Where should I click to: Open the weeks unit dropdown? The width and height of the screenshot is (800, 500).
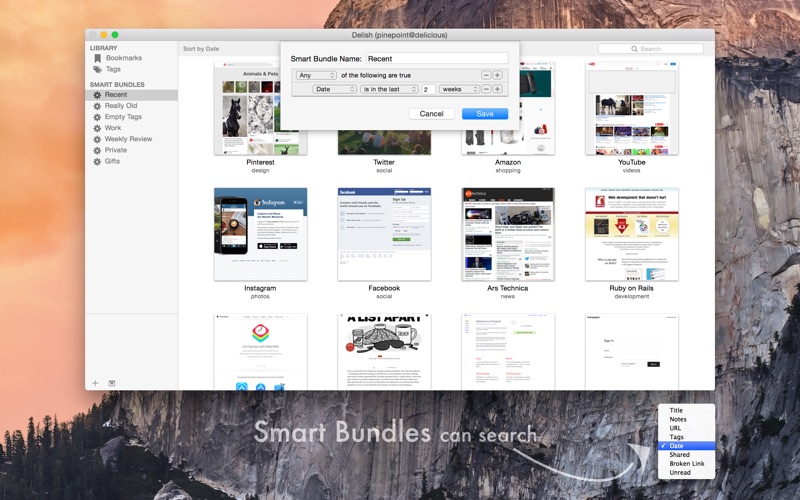click(x=459, y=89)
